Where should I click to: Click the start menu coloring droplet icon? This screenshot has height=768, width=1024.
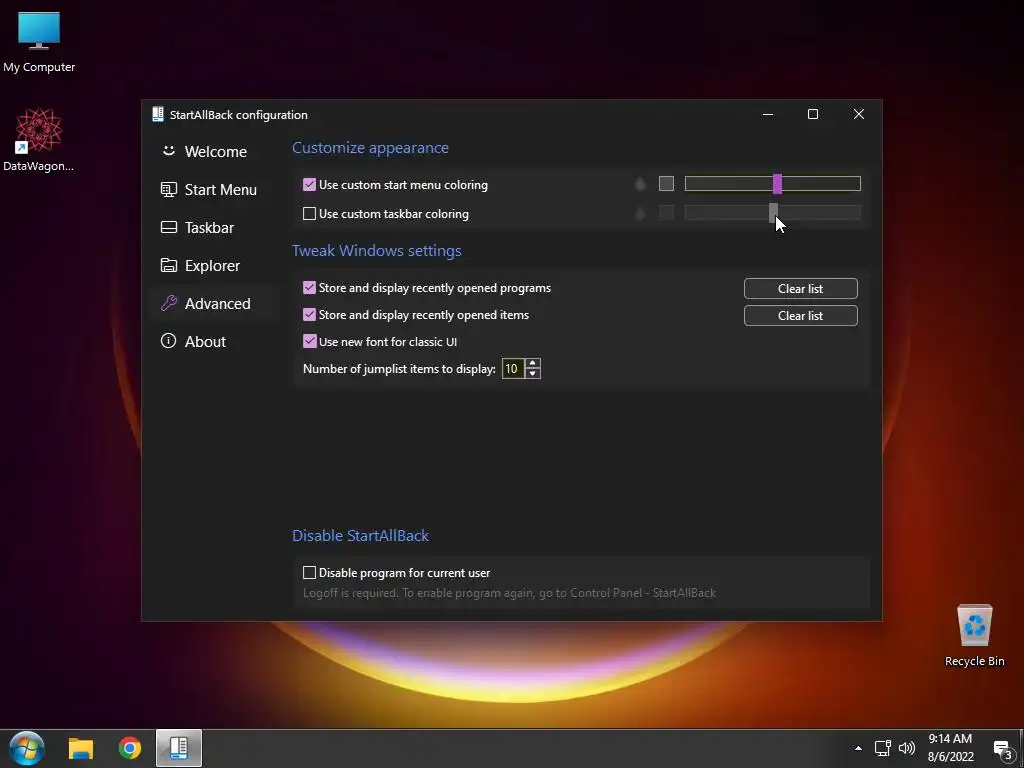(x=641, y=184)
